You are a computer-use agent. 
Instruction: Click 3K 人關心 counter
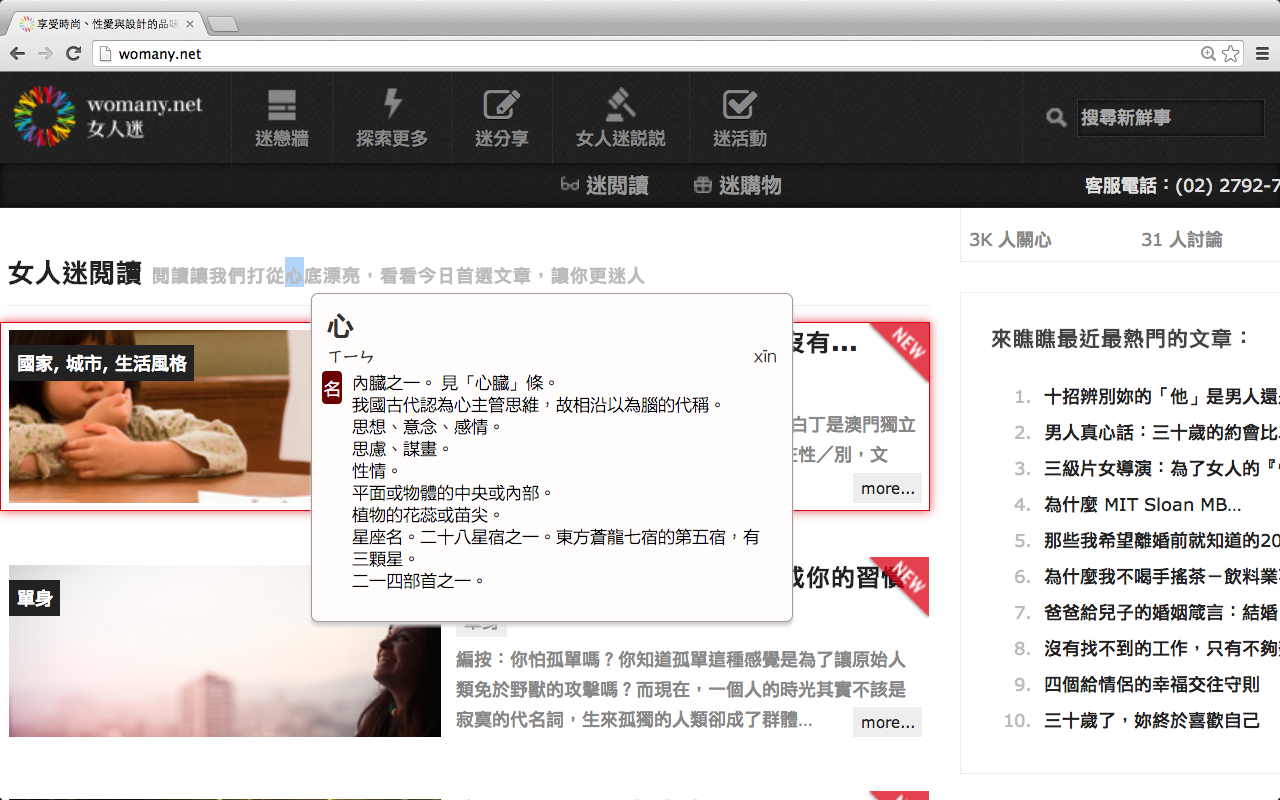(x=1010, y=239)
